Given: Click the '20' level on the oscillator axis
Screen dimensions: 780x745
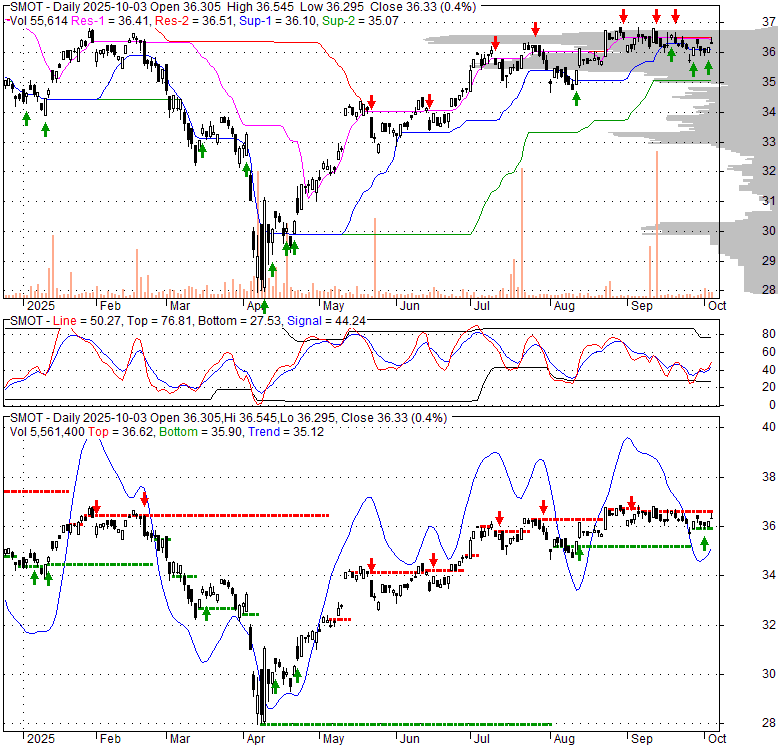Looking at the screenshot, I should [x=769, y=387].
